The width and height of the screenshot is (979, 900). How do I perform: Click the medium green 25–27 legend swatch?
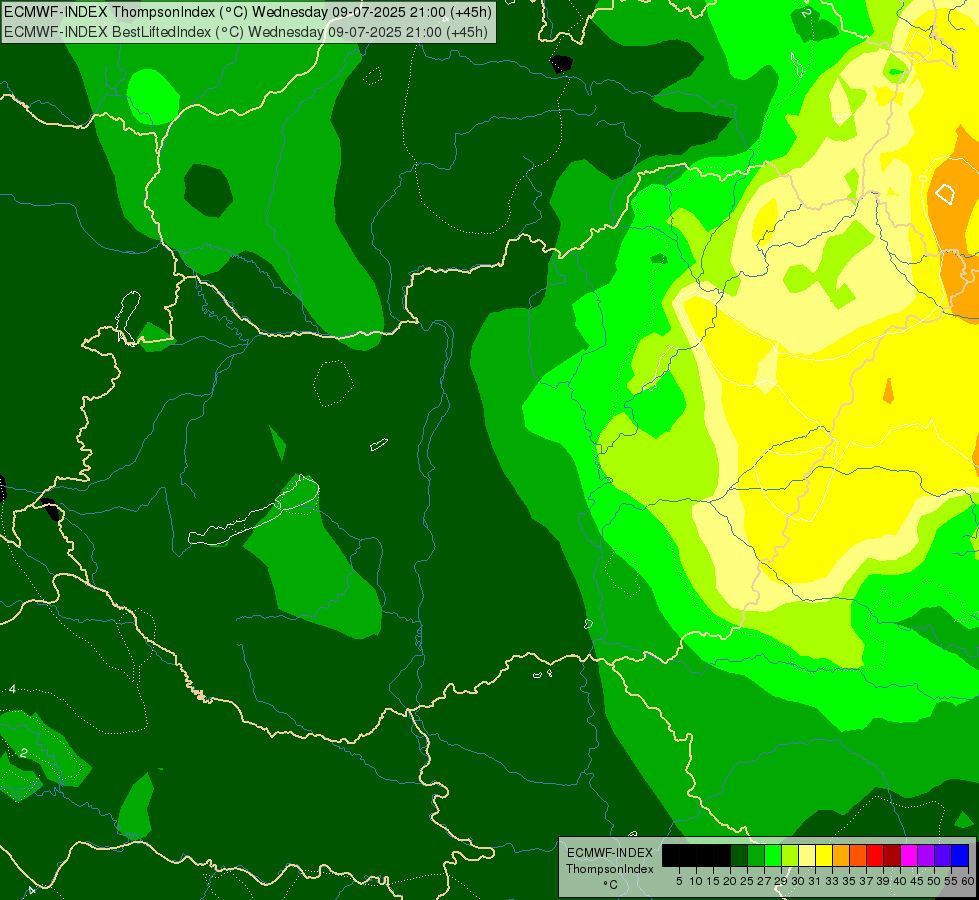[756, 855]
